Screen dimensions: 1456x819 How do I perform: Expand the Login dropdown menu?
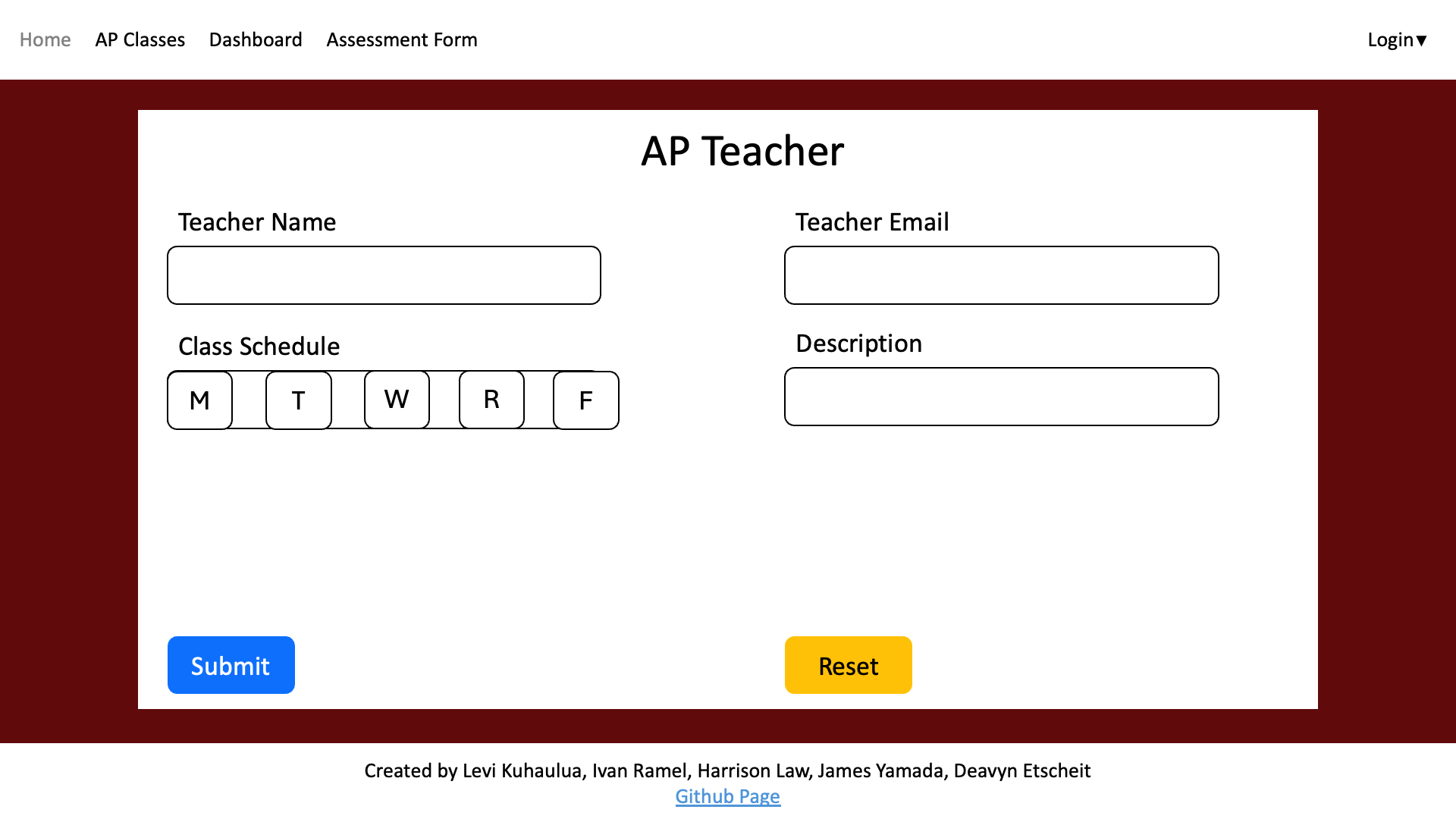1397,39
